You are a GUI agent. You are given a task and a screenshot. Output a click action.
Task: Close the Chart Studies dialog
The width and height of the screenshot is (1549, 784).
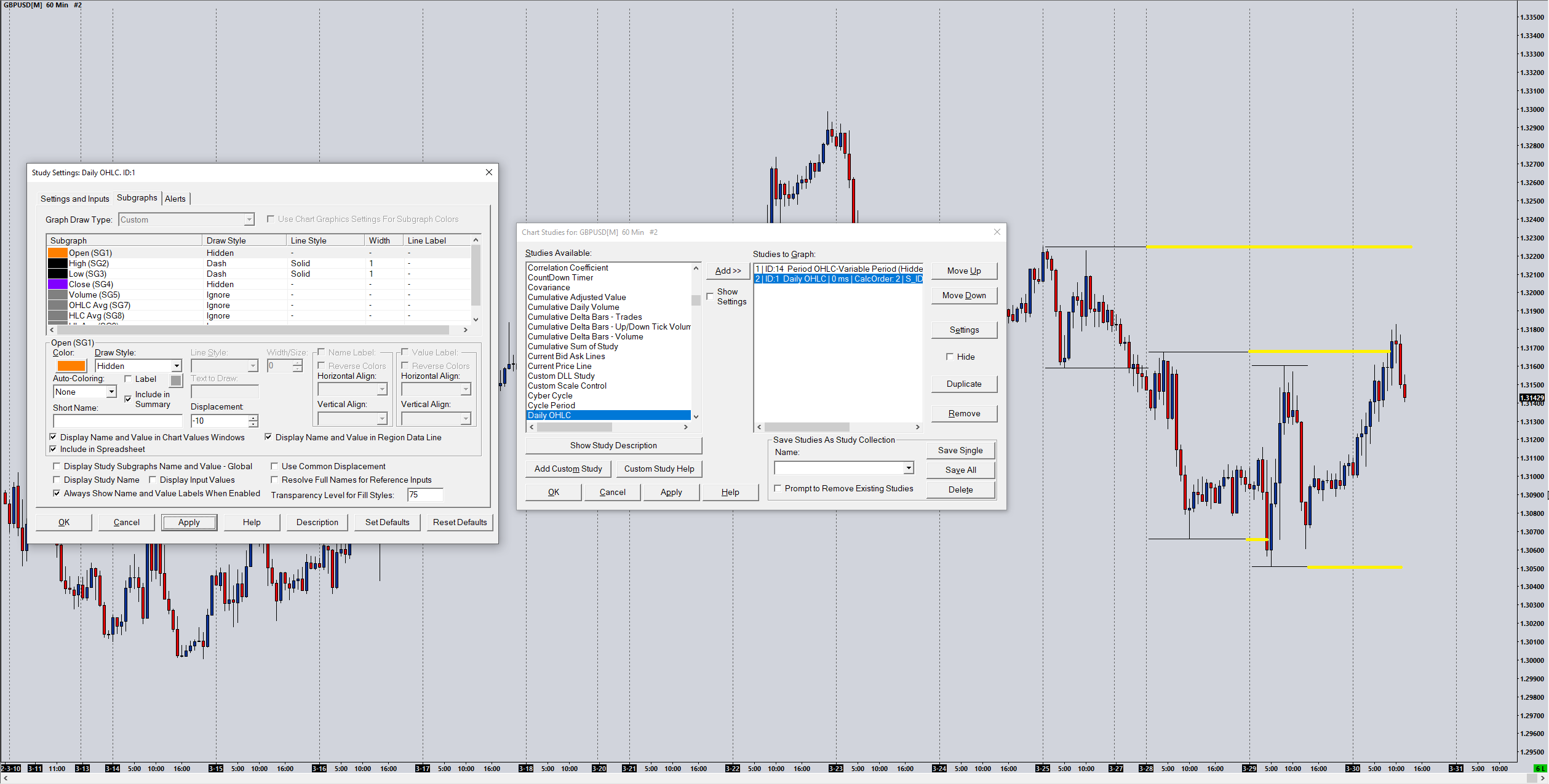coord(997,232)
